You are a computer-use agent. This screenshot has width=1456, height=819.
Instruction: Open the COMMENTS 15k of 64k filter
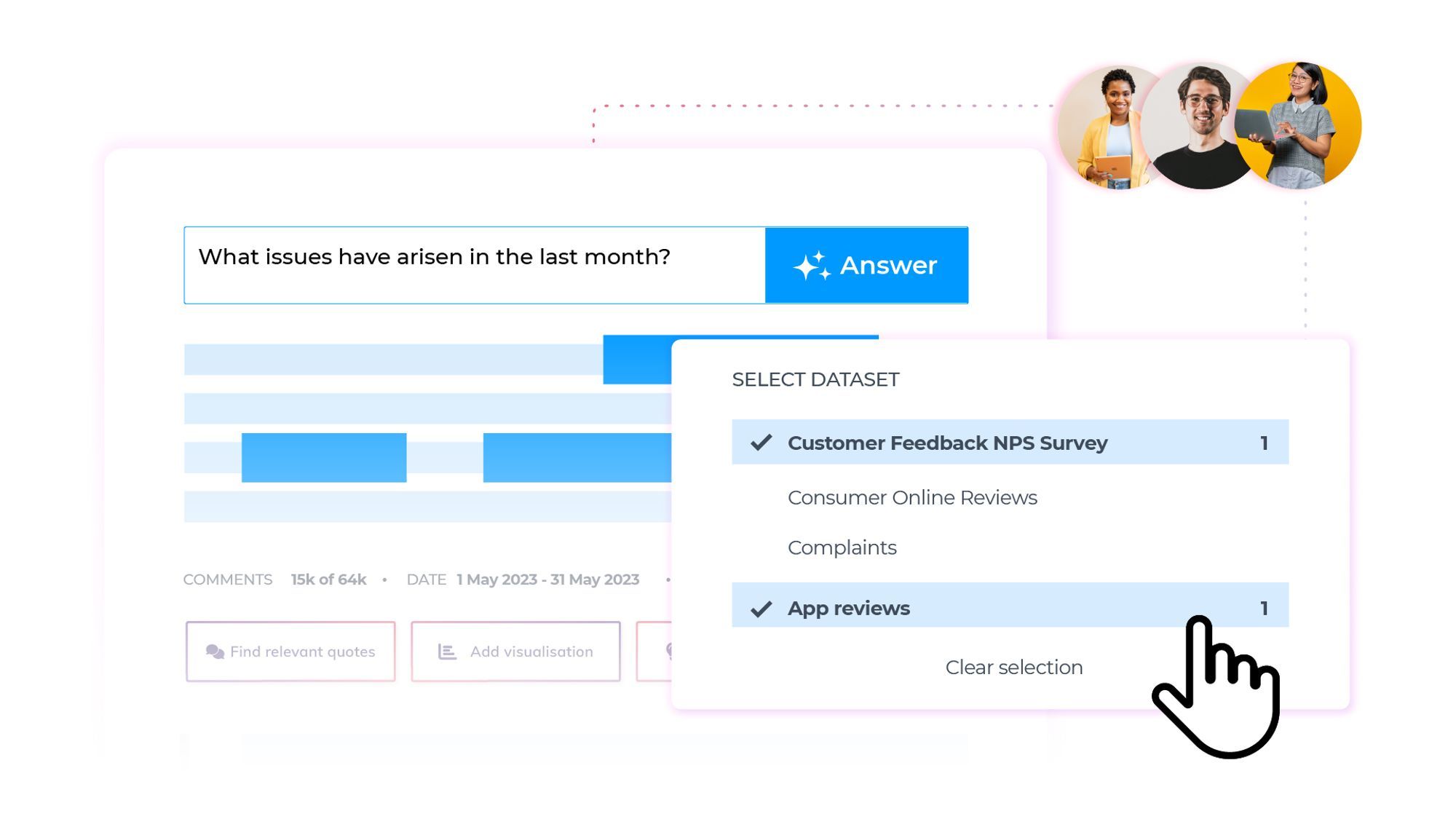coord(277,579)
